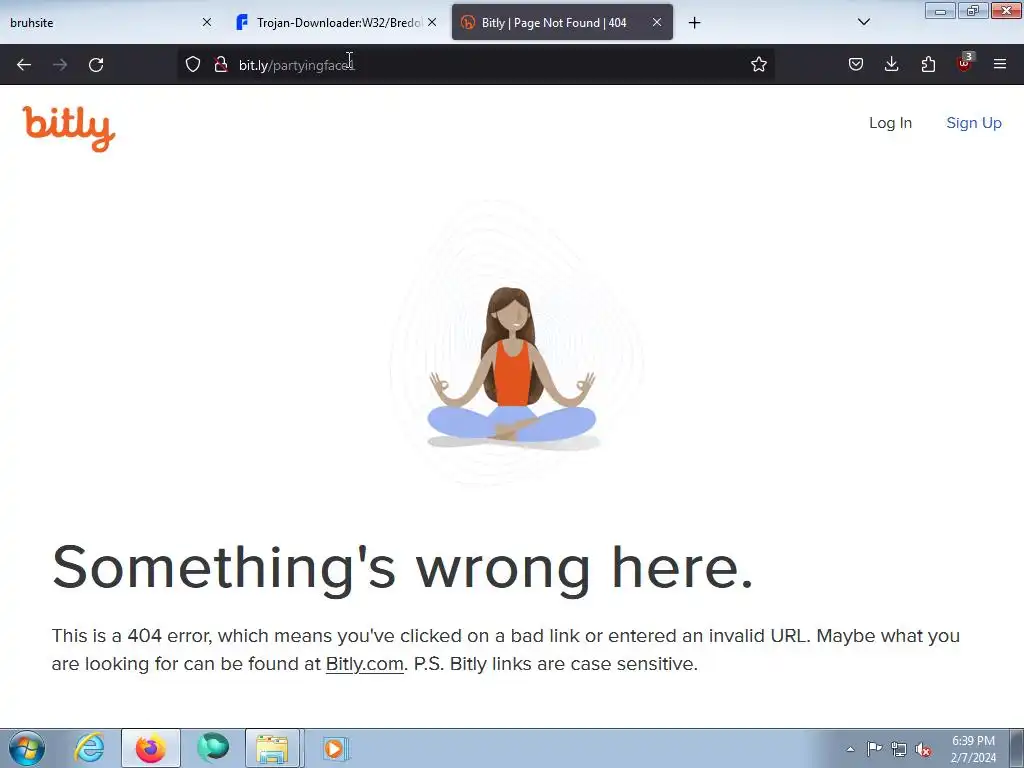Viewport: 1024px width, 768px height.
Task: Follow the Bitly.com link
Action: coord(364,664)
